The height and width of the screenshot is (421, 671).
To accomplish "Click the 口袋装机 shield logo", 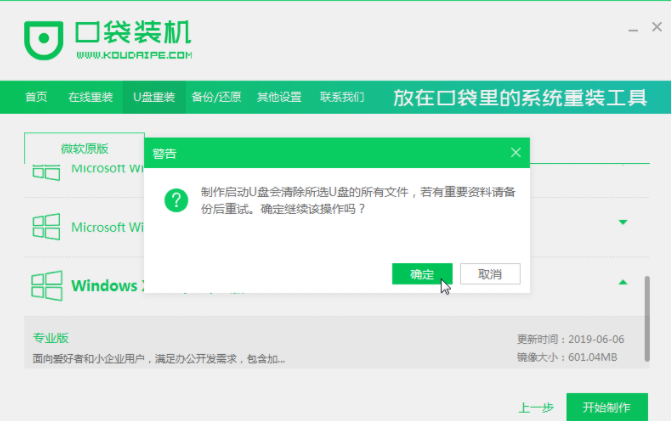I will tap(44, 40).
